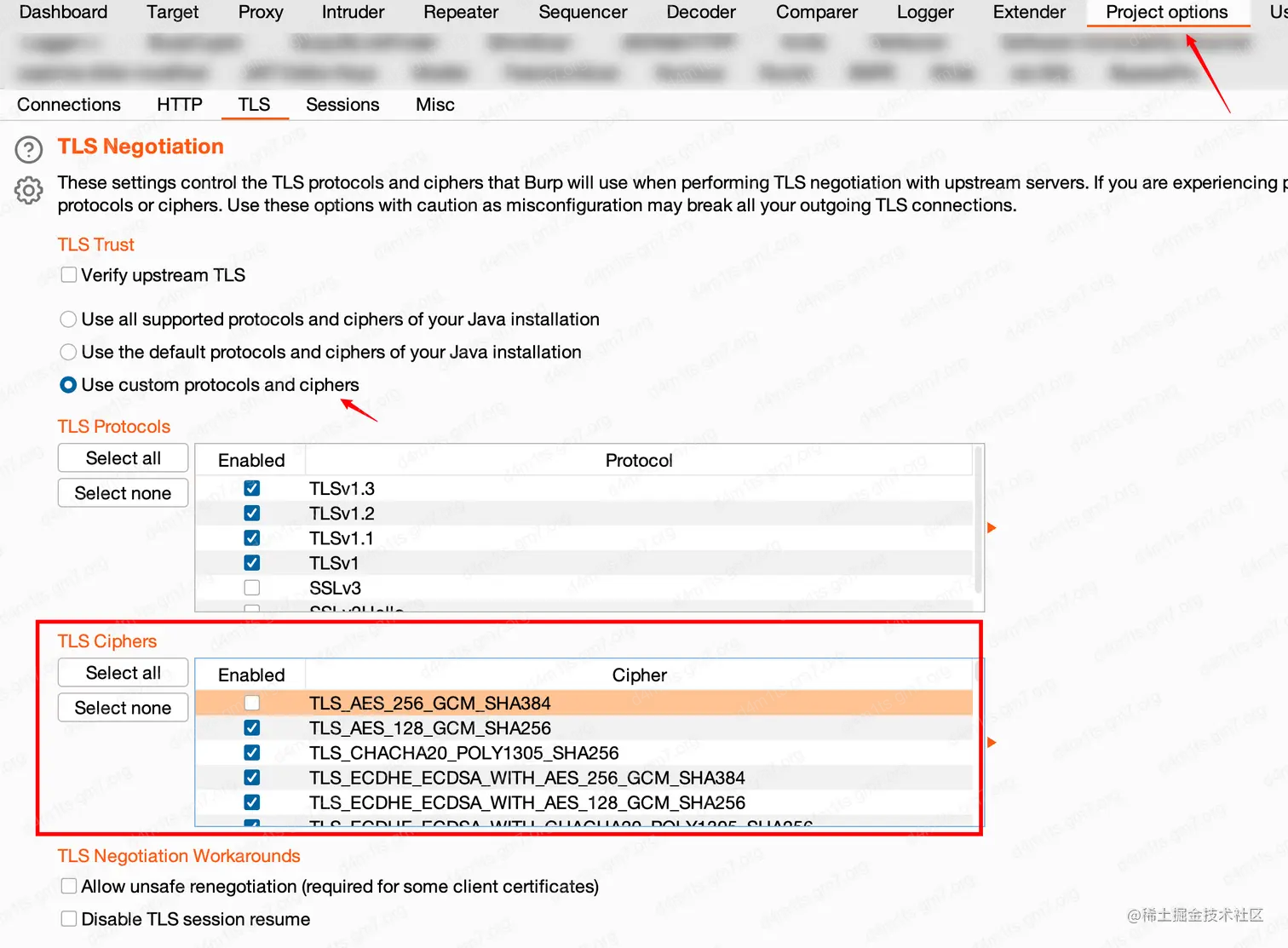Select Use all supported protocols and ciphers
Screen dimensions: 1288x948
[69, 319]
